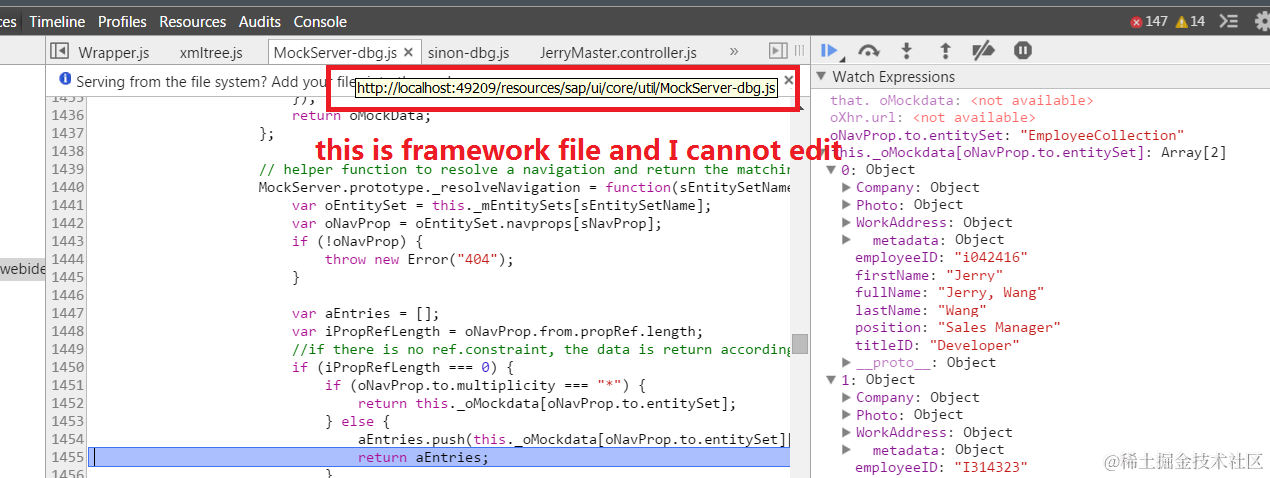Step over next function call

pyautogui.click(x=869, y=51)
